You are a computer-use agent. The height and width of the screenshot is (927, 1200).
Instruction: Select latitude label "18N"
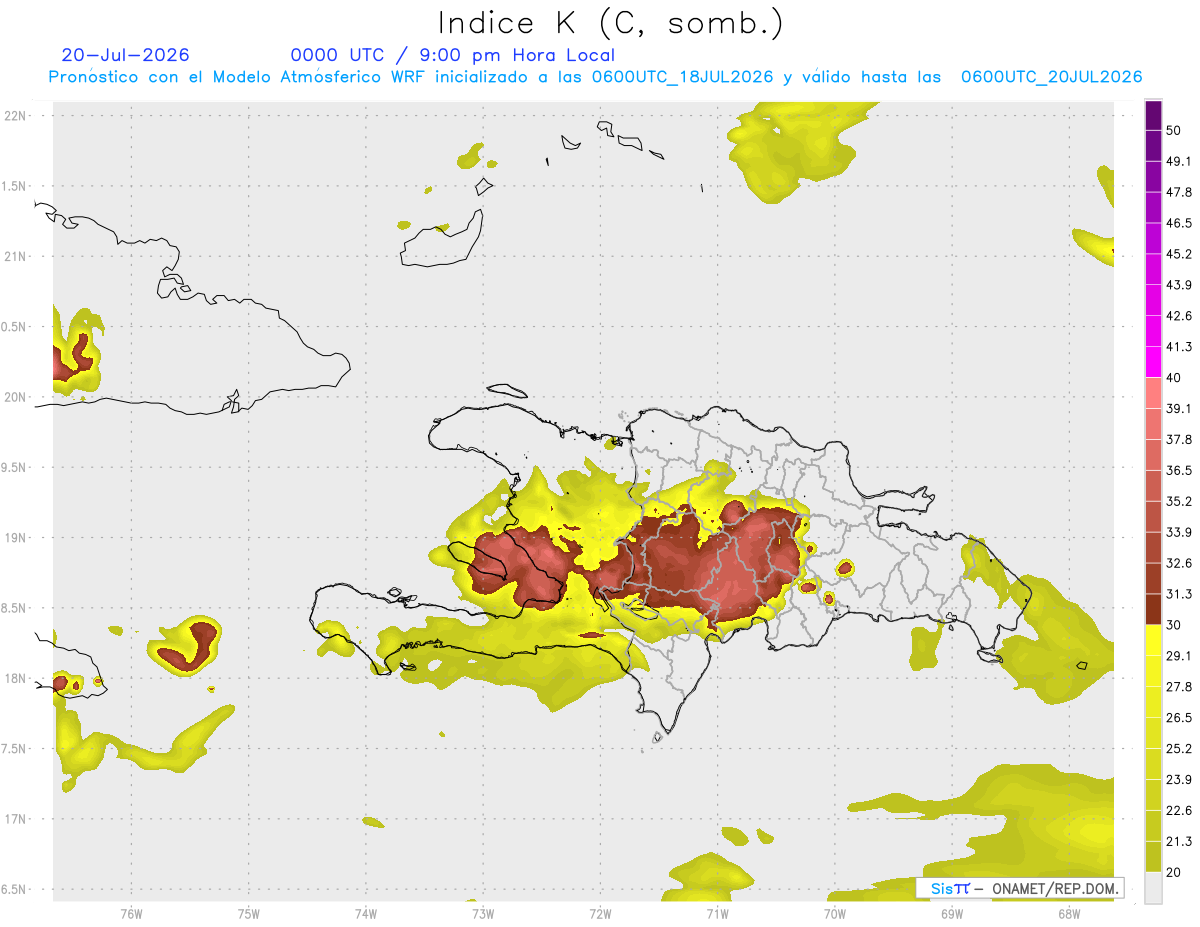(x=15, y=678)
